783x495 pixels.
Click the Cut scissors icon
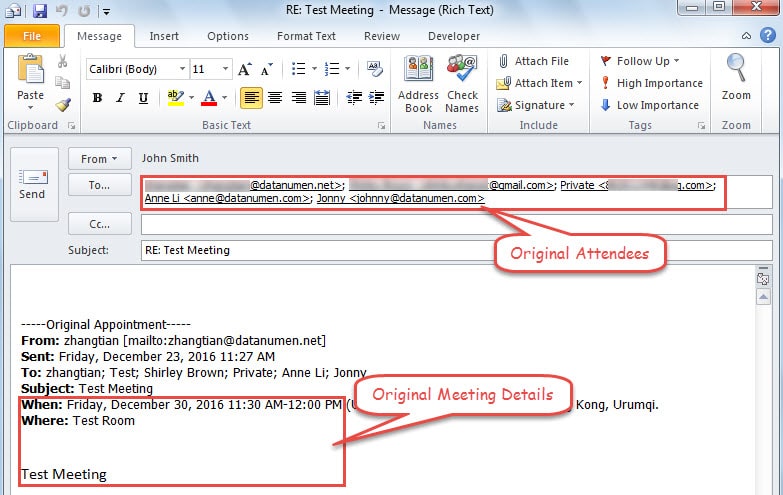pyautogui.click(x=62, y=61)
